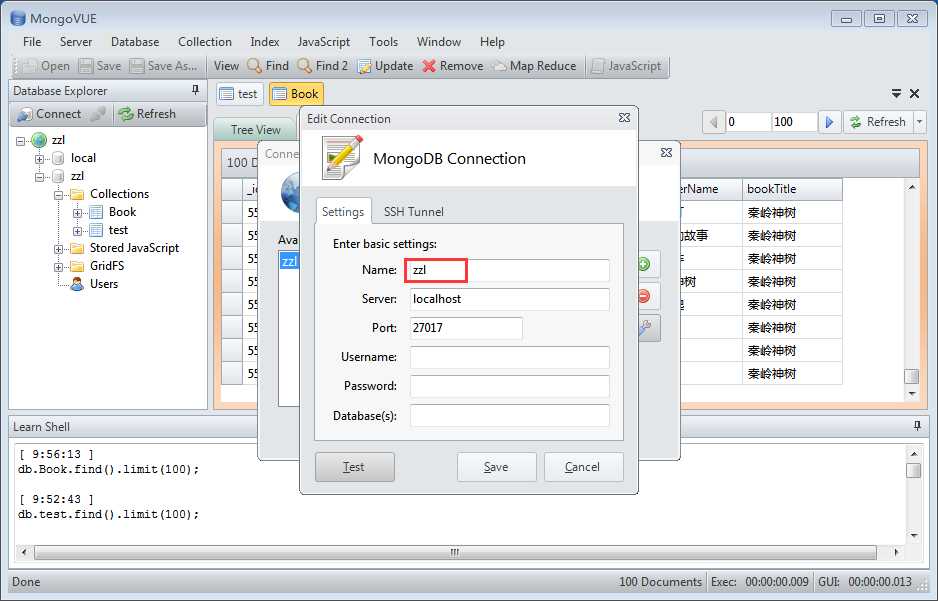Collapse the zzl server node
938x601 pixels.
click(x=20, y=141)
